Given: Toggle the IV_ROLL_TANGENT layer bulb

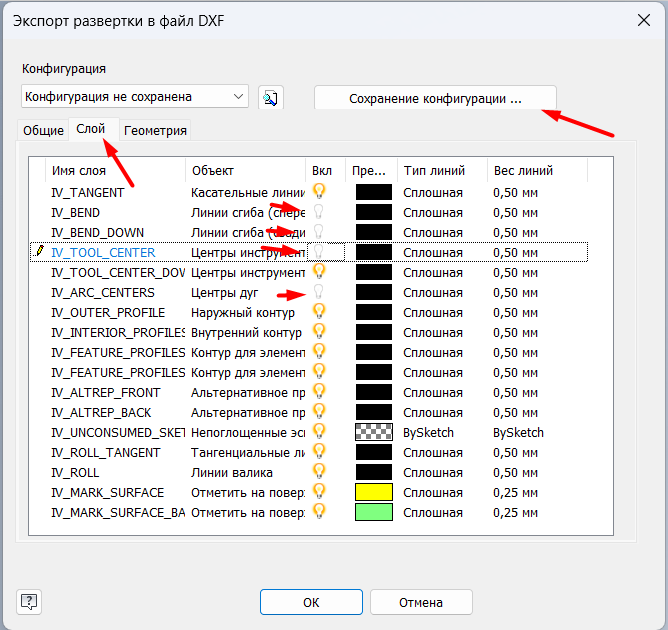Looking at the screenshot, I should pyautogui.click(x=319, y=452).
